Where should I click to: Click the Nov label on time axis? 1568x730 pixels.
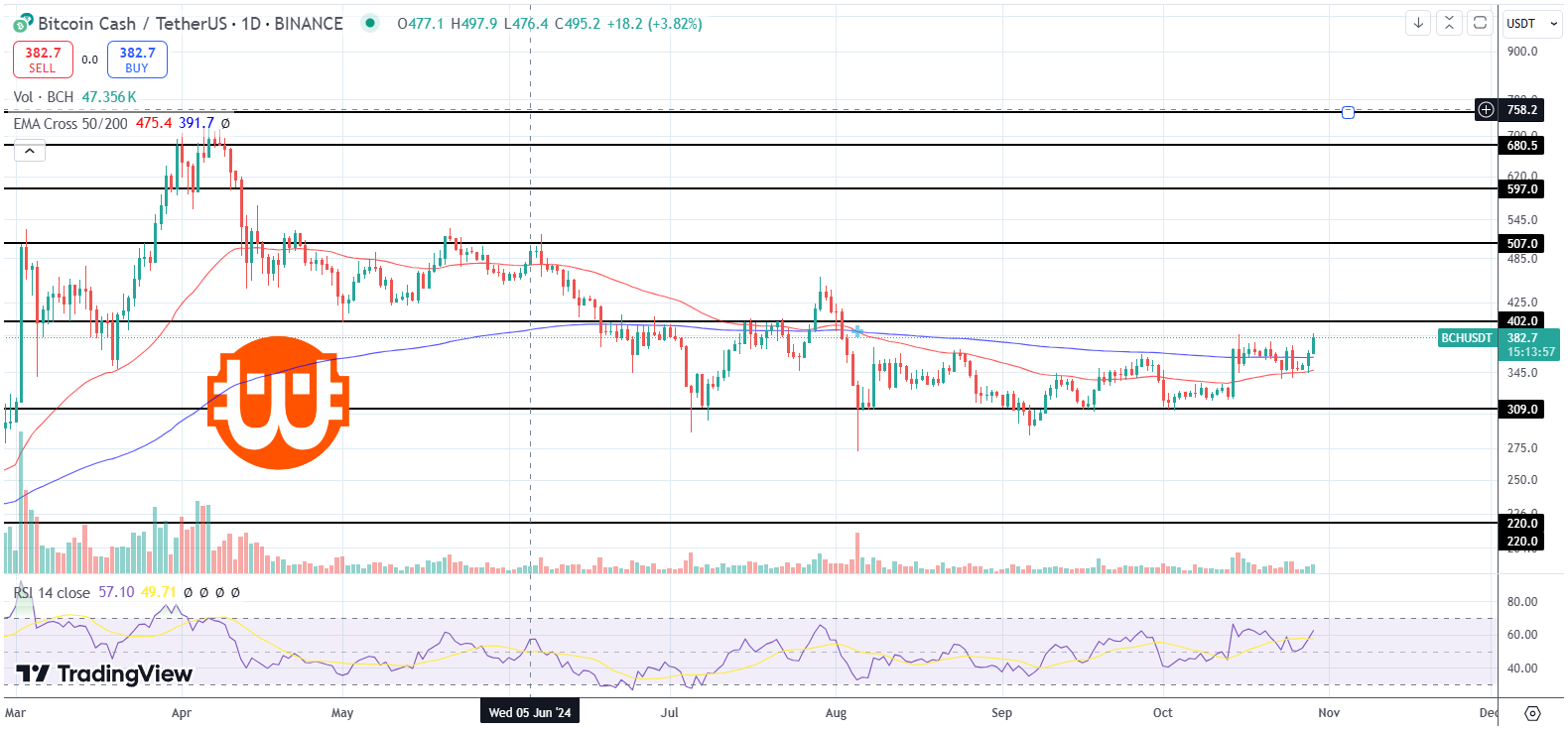click(1329, 713)
